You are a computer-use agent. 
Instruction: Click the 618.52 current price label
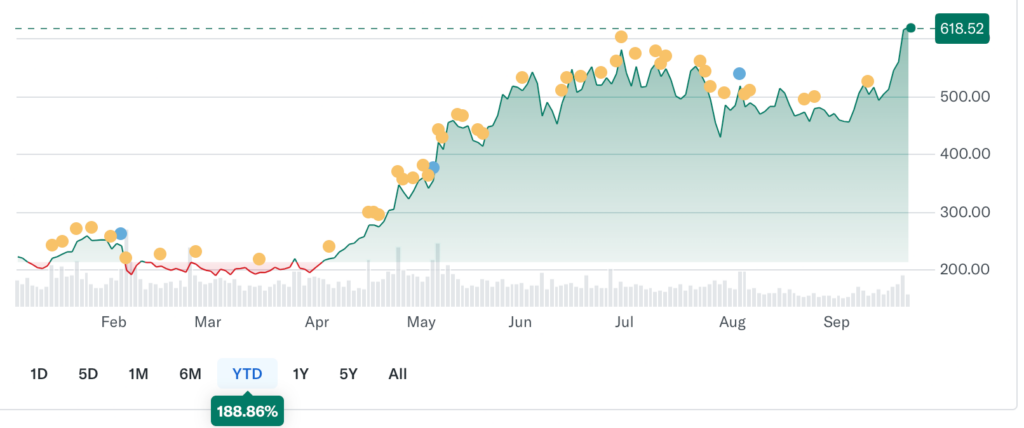pos(962,29)
